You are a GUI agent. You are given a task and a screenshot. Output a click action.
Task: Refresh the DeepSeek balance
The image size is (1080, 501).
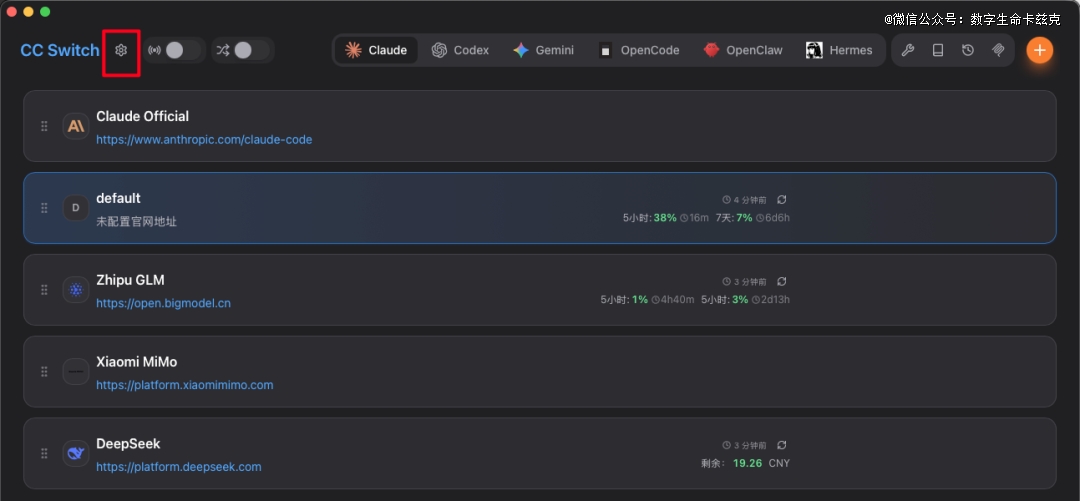(782, 445)
